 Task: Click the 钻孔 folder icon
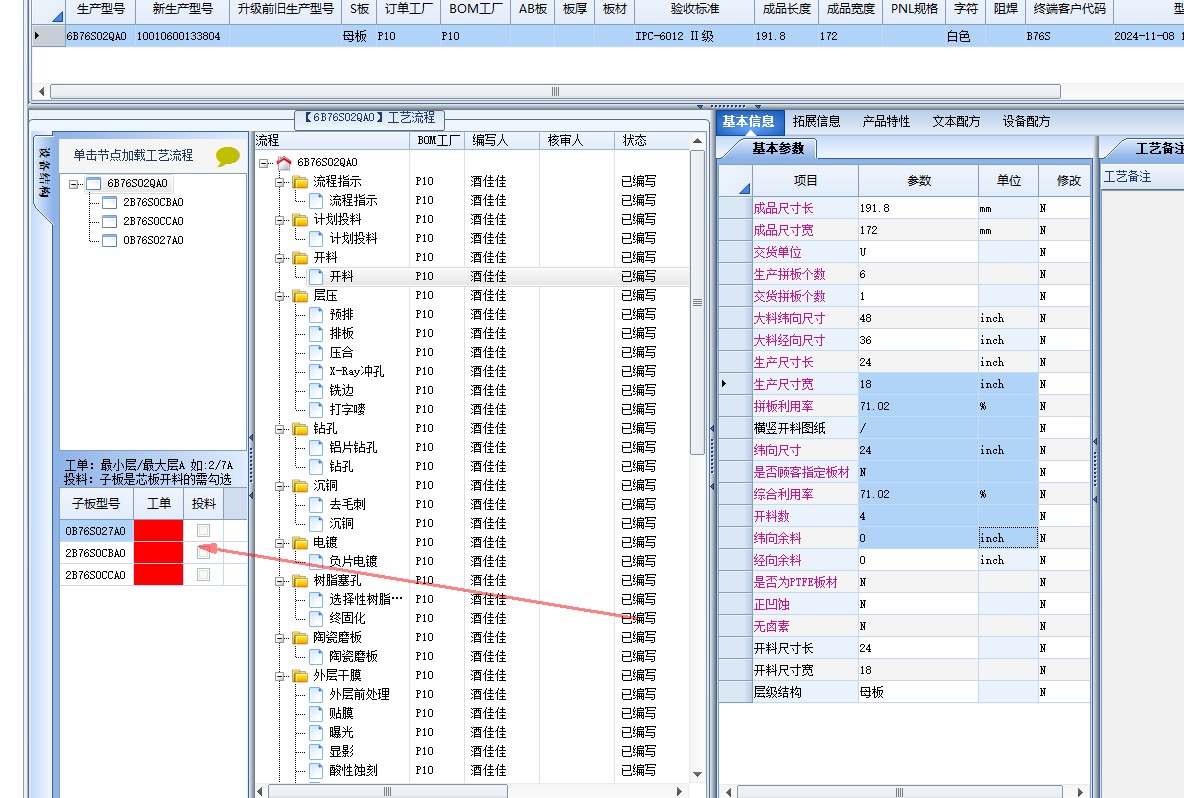pos(301,429)
